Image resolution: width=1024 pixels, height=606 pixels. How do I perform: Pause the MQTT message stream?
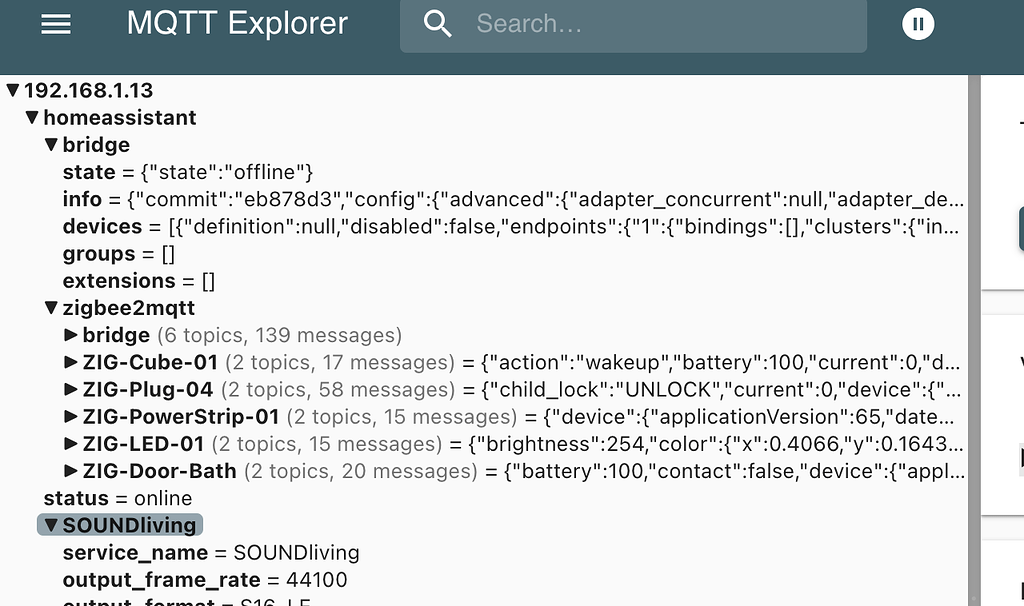(917, 23)
